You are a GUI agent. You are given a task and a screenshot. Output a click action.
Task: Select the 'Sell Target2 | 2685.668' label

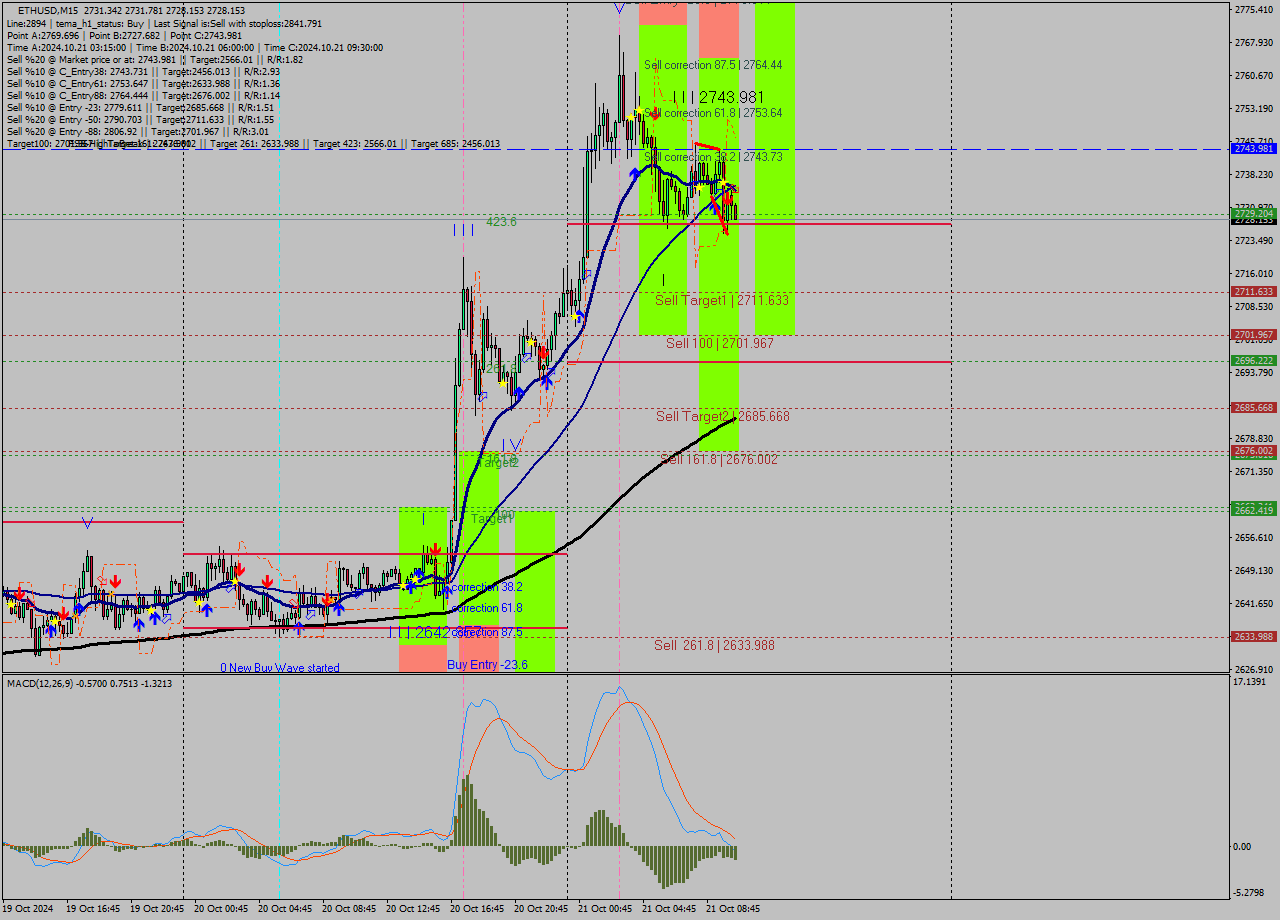(x=723, y=416)
